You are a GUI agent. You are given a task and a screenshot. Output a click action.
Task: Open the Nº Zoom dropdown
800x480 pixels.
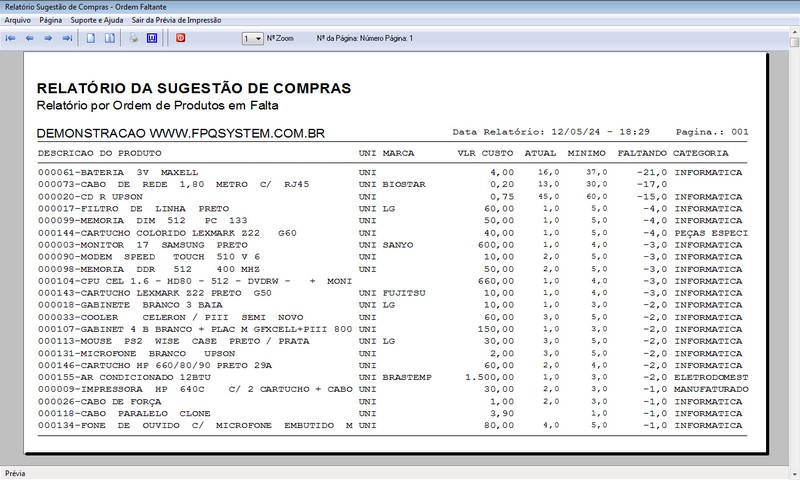click(x=253, y=39)
